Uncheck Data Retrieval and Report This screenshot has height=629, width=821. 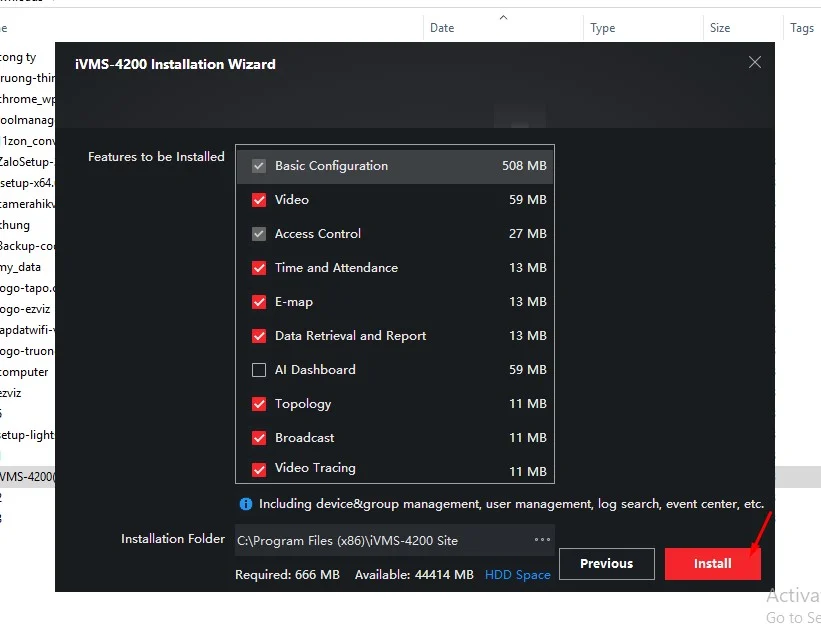coord(259,336)
